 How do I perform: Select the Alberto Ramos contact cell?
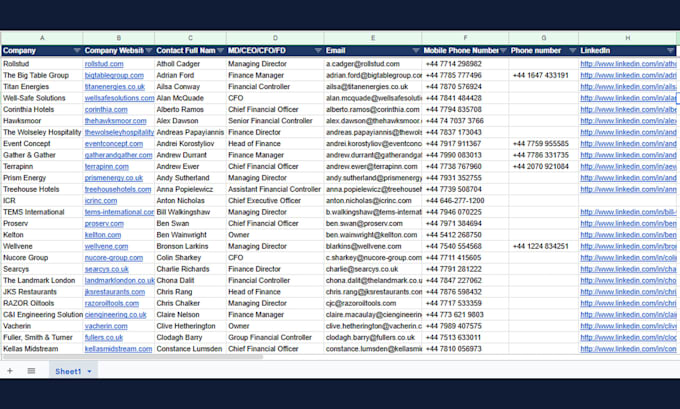190,109
